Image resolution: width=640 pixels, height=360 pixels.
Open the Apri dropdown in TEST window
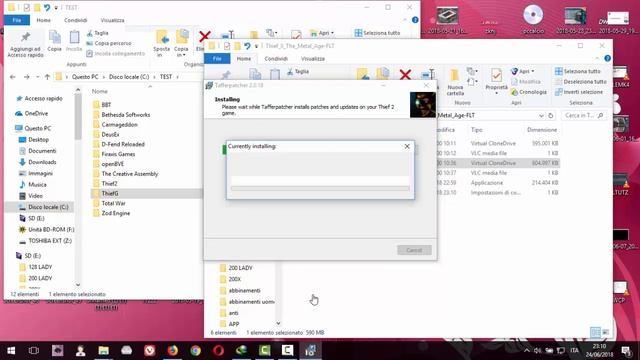click(322, 33)
